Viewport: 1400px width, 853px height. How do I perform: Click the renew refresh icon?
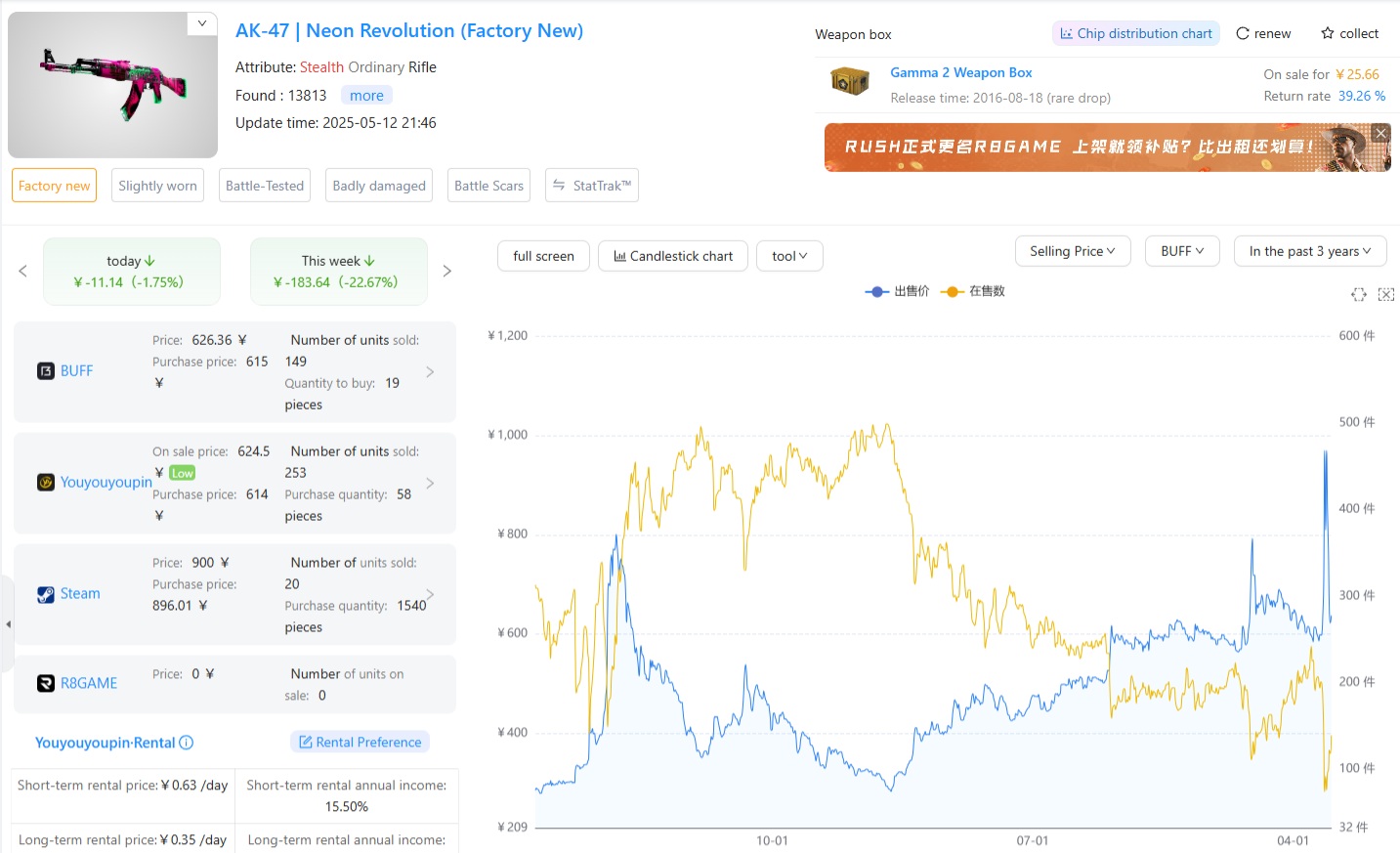tap(1243, 33)
